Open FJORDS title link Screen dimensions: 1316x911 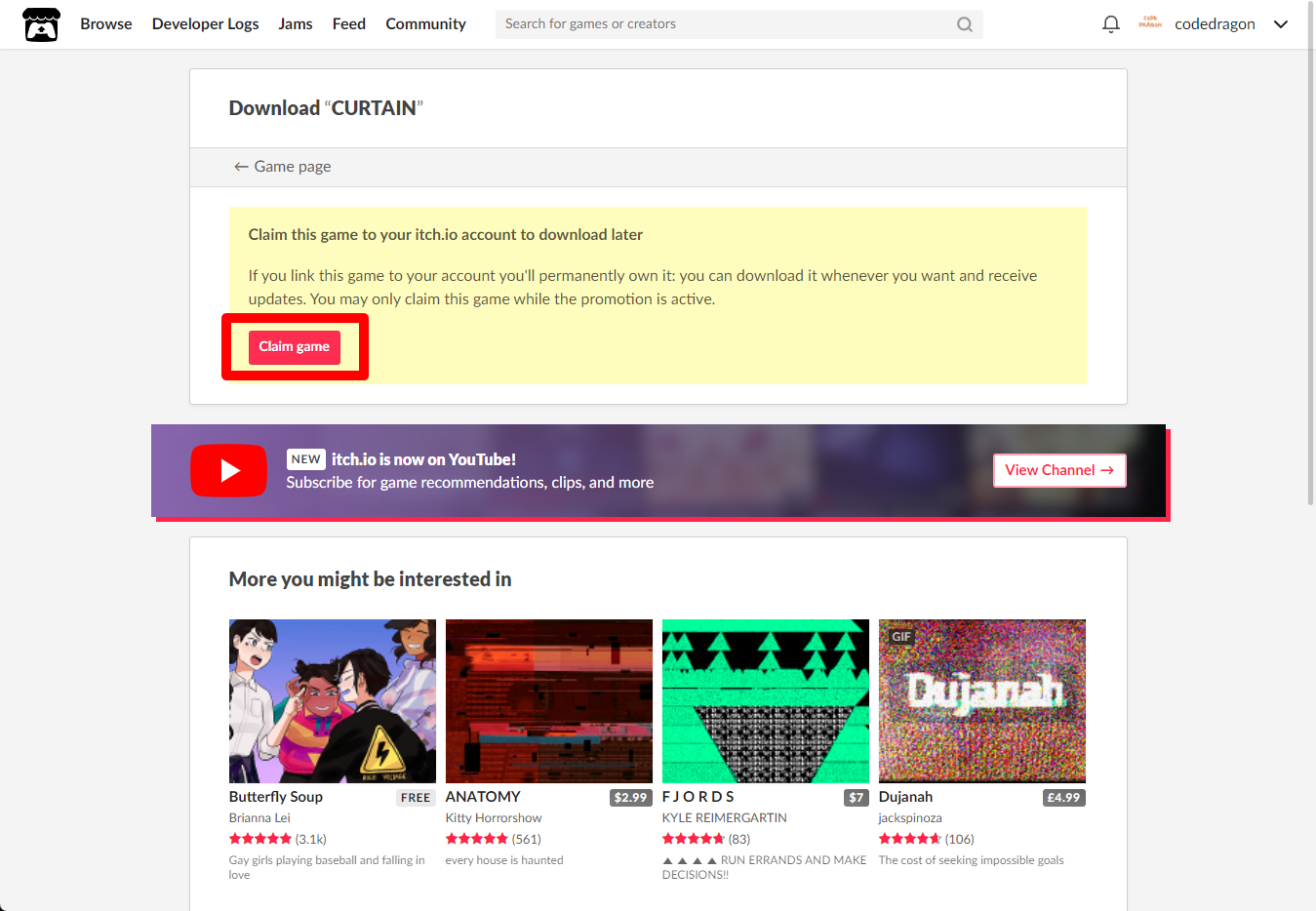pos(698,797)
